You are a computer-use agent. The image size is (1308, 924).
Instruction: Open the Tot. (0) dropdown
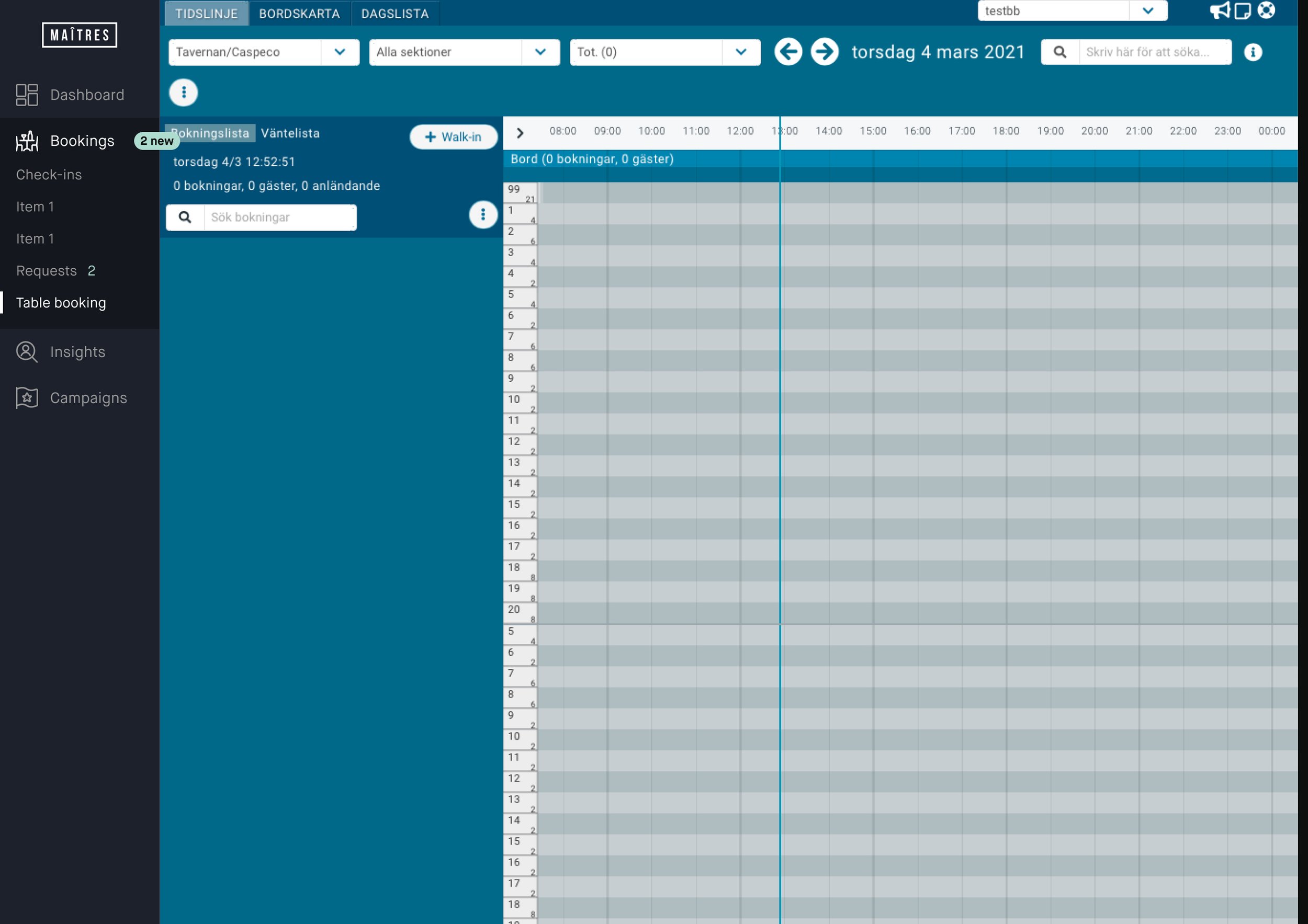click(x=665, y=52)
